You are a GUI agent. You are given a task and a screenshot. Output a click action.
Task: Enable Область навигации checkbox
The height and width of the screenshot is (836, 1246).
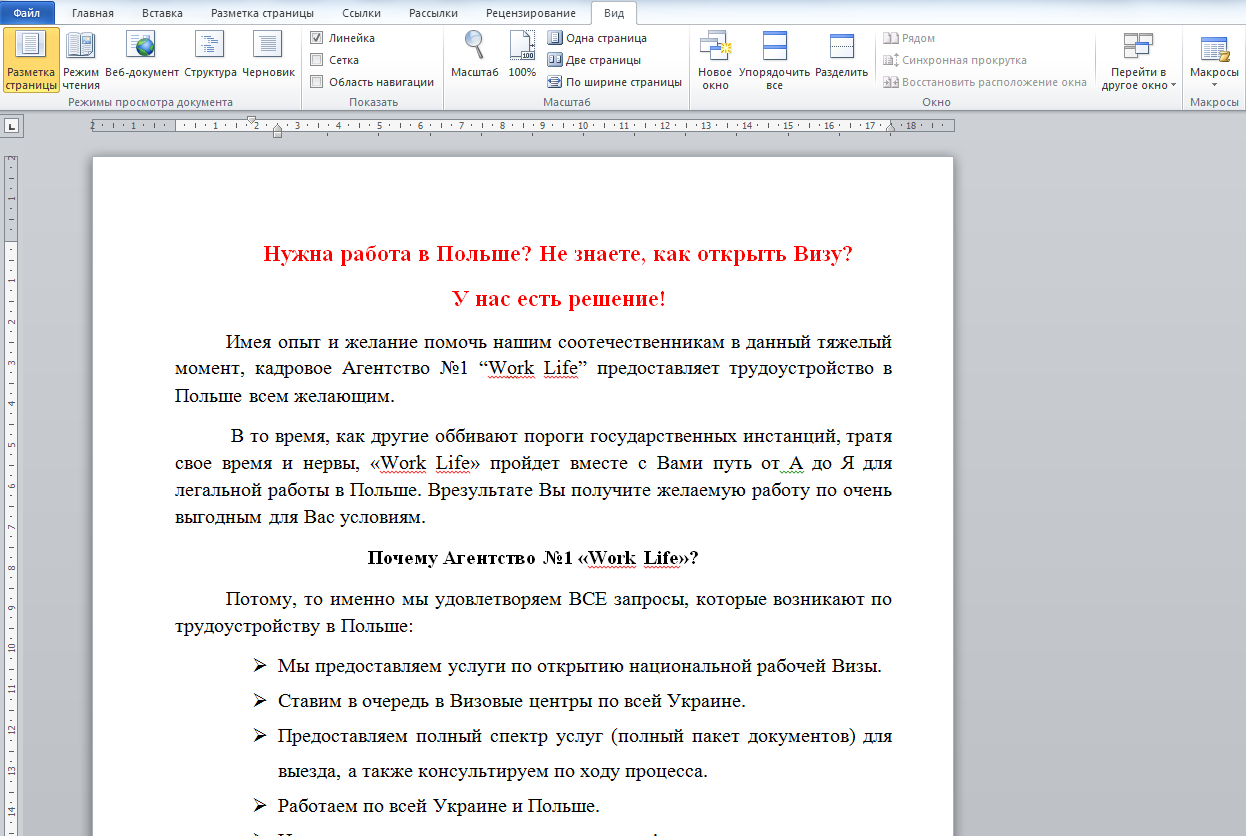click(x=317, y=82)
